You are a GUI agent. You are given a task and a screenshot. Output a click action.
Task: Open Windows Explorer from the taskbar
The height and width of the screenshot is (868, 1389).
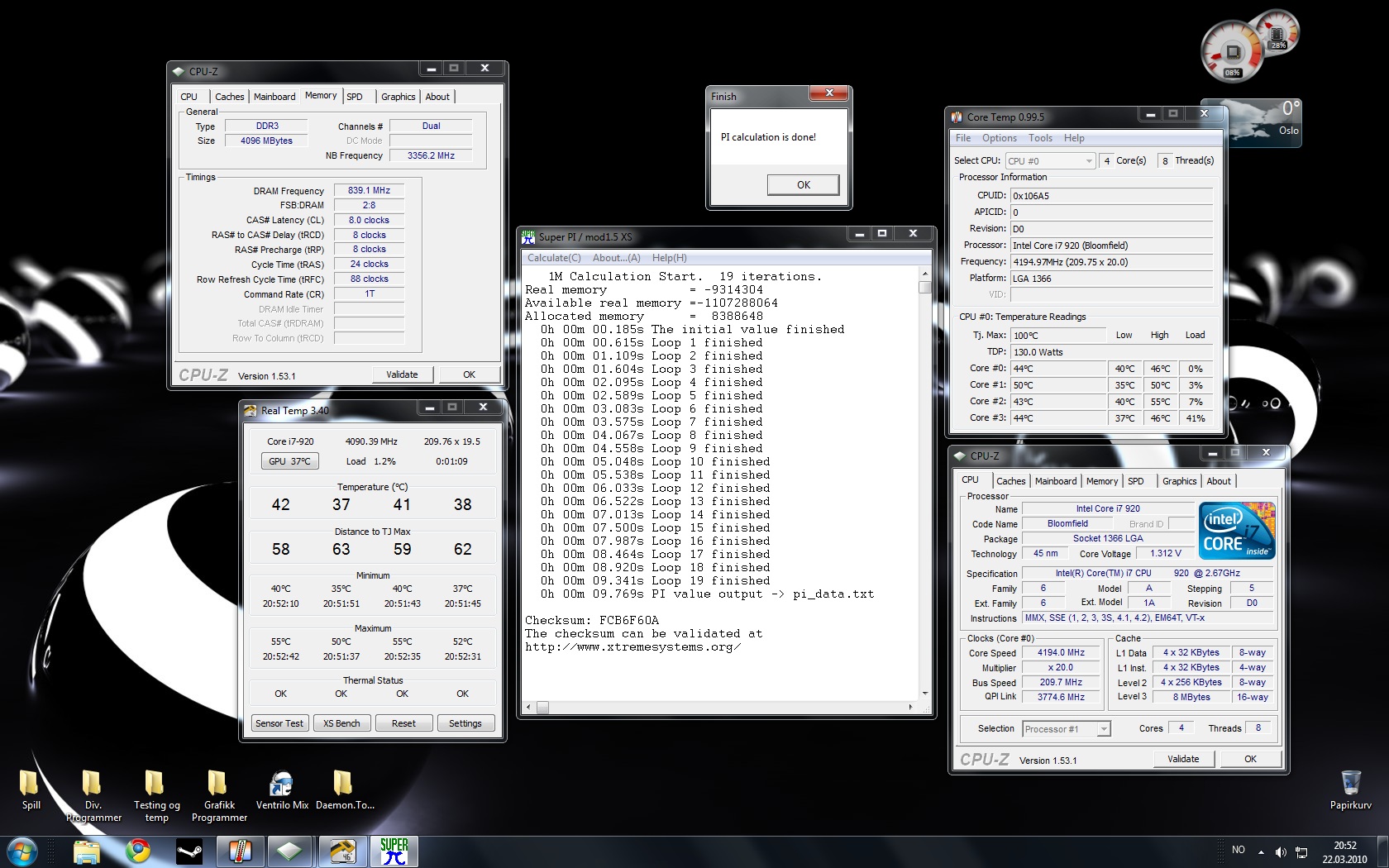pyautogui.click(x=86, y=851)
